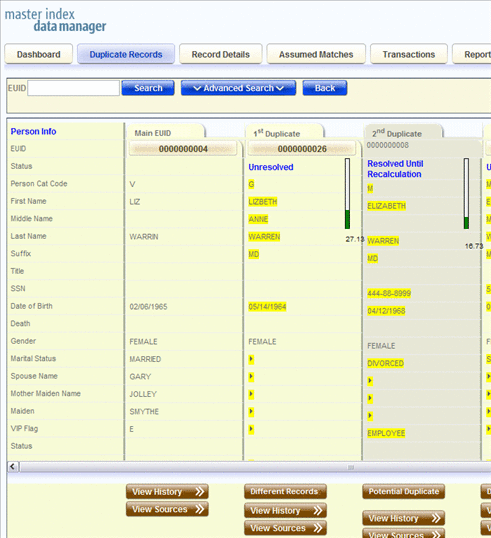Click maiden name SMYTHE value
491x538 pixels.
[x=144, y=412]
